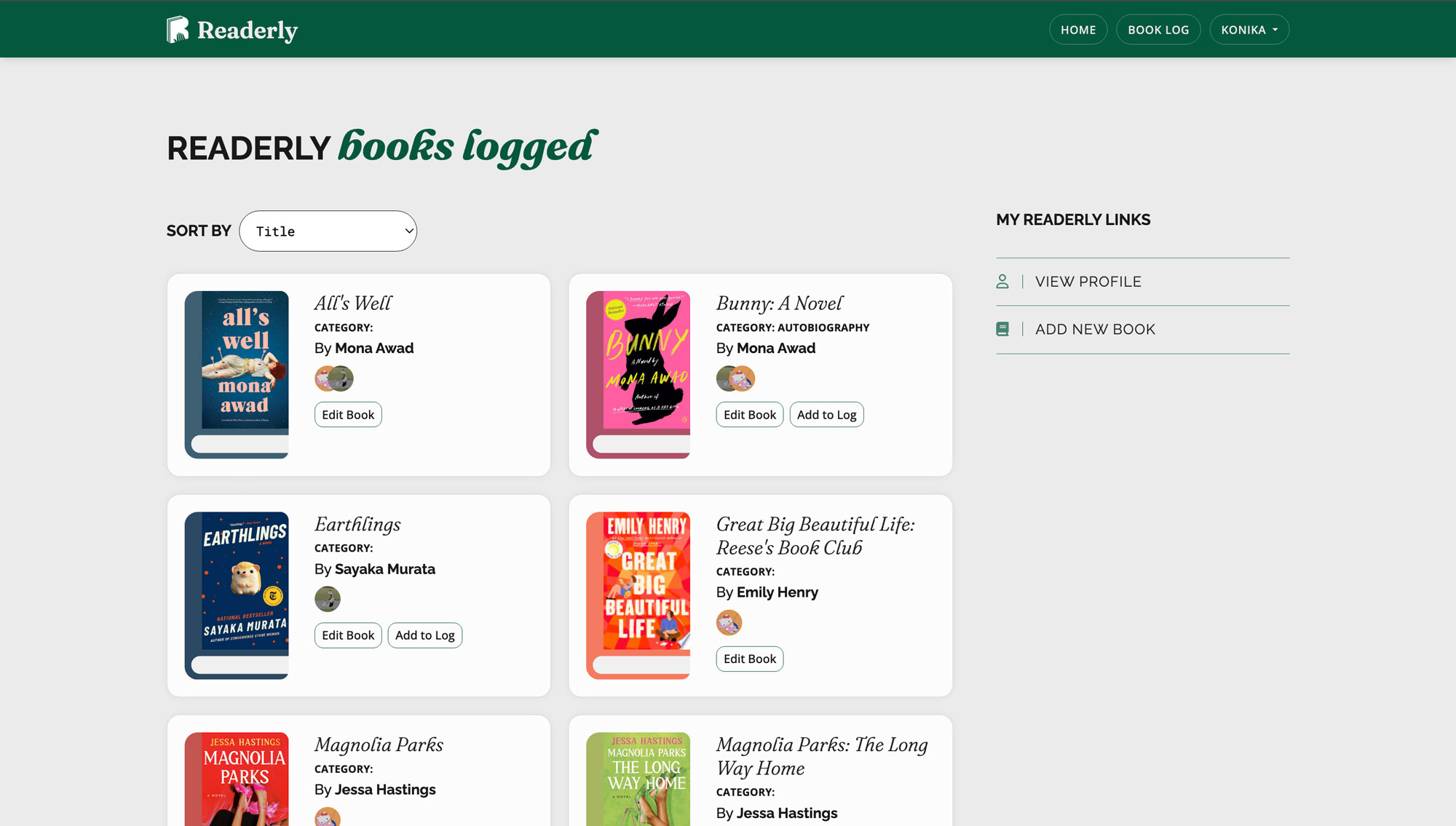Open Great Big Beautiful Life: Reese's Book Club title
The image size is (1456, 826).
pyautogui.click(x=816, y=536)
